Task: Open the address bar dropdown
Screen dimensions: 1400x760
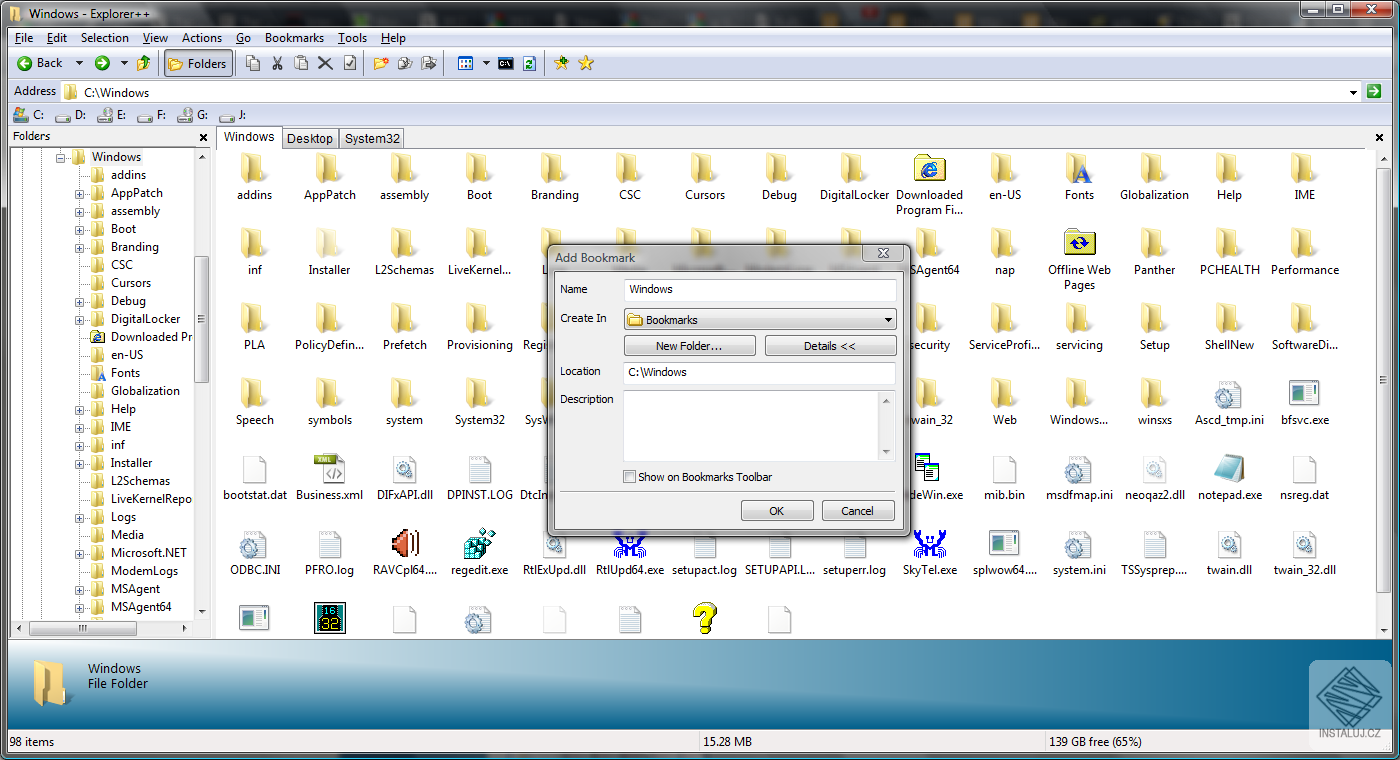Action: click(1354, 92)
